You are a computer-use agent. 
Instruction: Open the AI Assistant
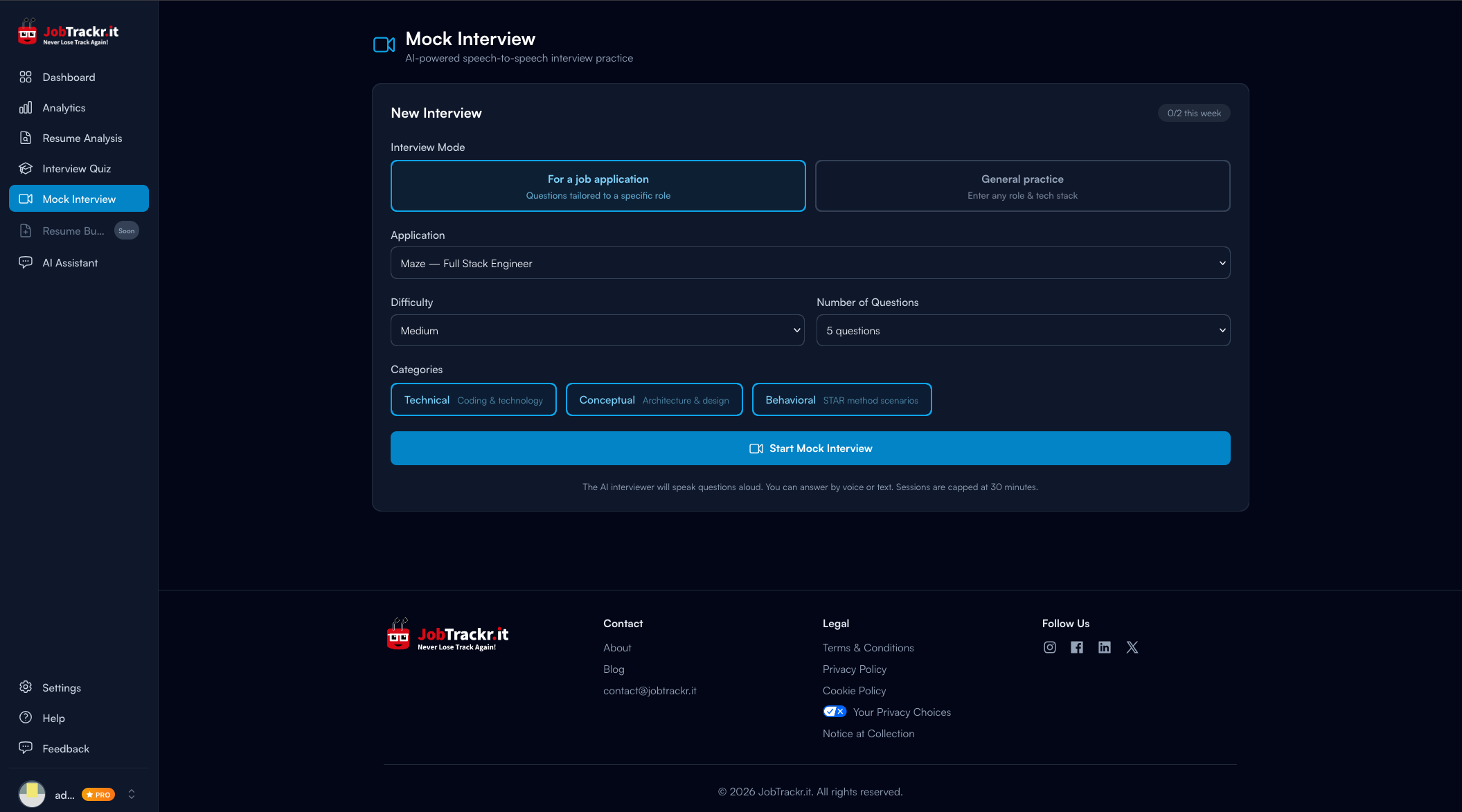70,262
